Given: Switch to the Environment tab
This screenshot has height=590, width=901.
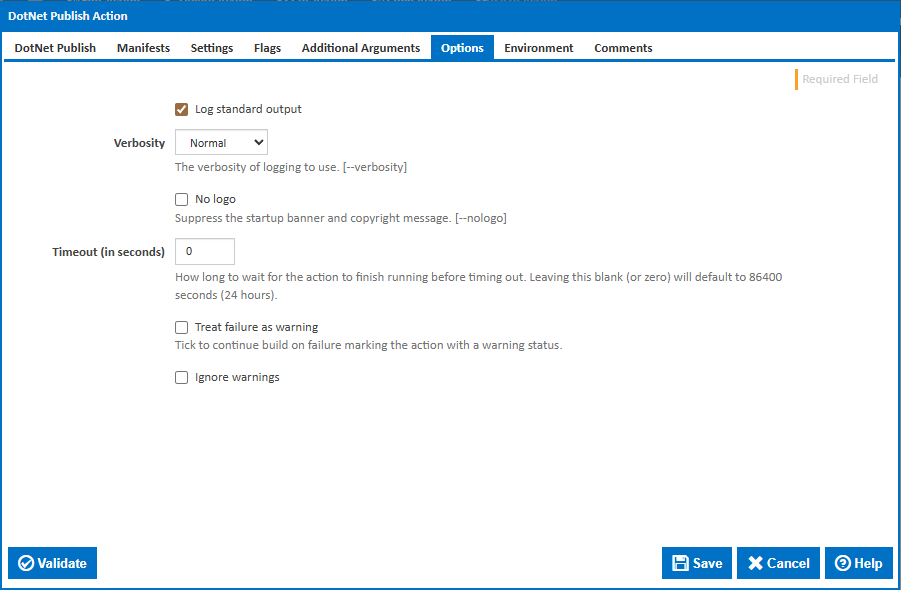Looking at the screenshot, I should coord(538,47).
